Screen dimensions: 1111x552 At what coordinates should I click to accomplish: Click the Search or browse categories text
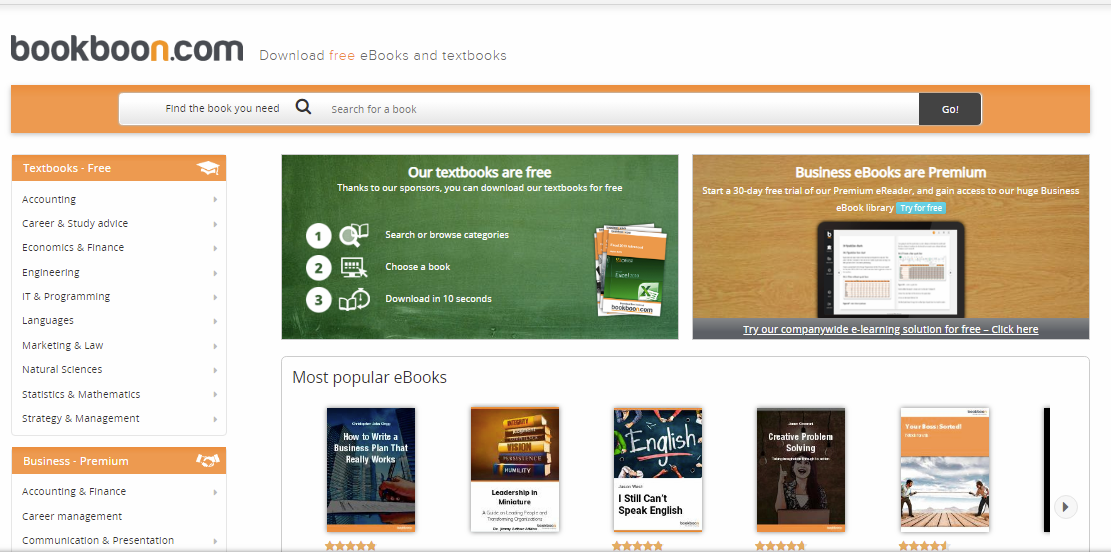point(447,235)
